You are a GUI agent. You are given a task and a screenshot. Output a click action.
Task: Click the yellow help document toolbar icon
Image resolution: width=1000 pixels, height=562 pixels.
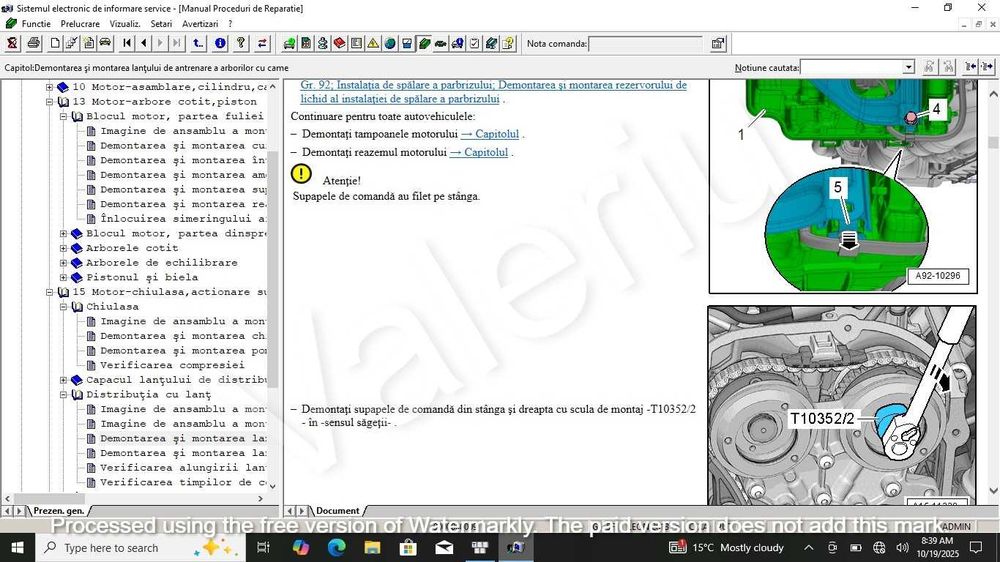pyautogui.click(x=508, y=43)
